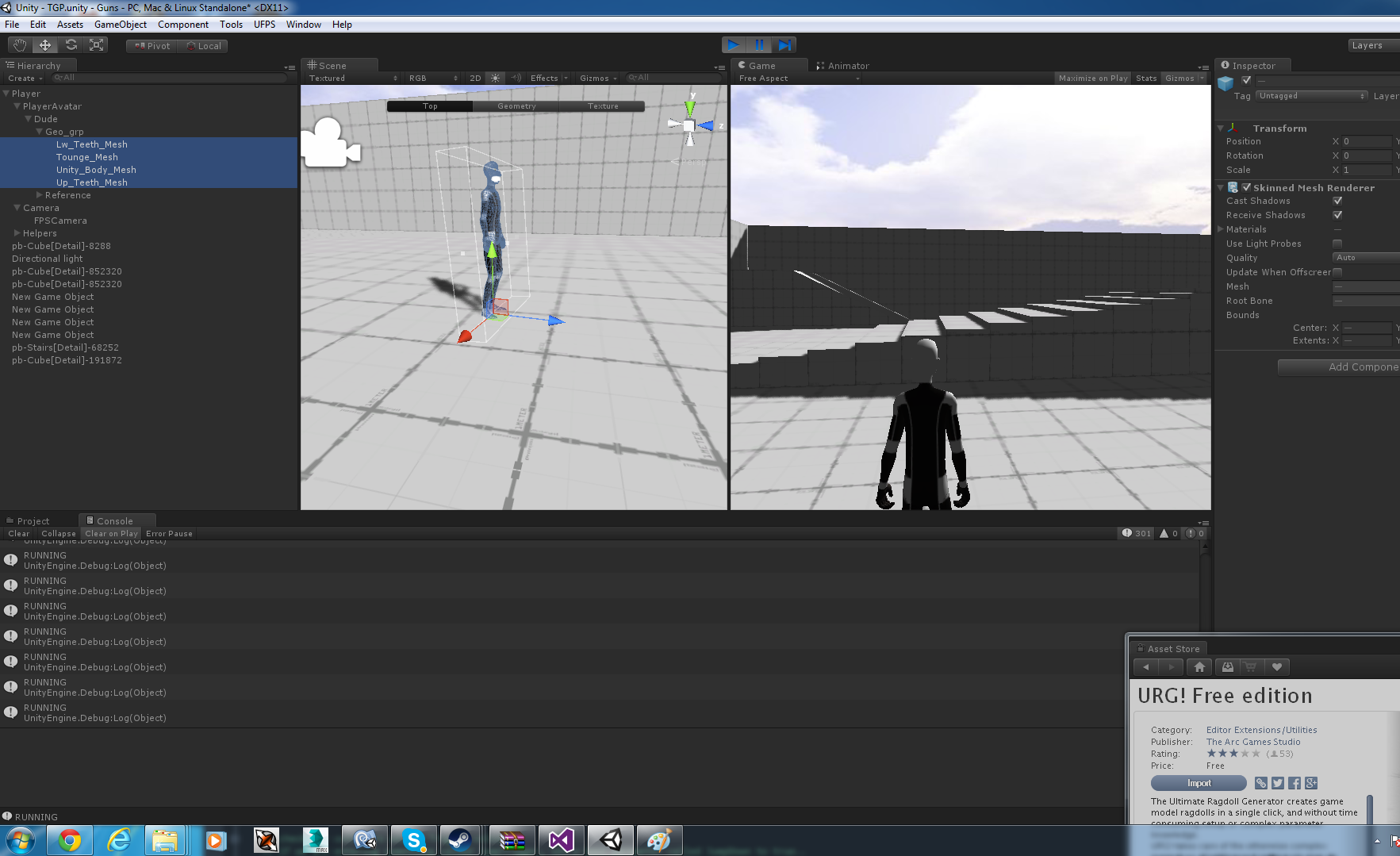Toggle Update When Offscreen checkbox
The width and height of the screenshot is (1400, 856).
[1337, 272]
